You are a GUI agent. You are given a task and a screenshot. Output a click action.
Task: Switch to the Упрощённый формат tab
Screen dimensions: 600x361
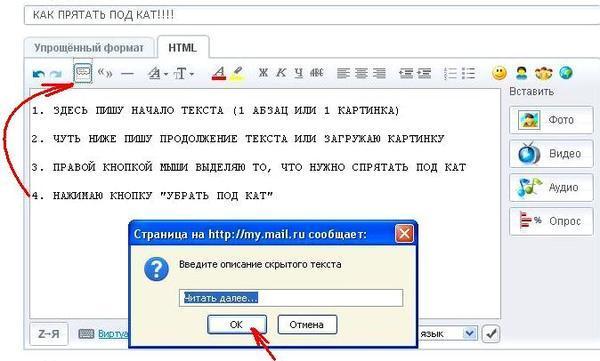click(89, 48)
